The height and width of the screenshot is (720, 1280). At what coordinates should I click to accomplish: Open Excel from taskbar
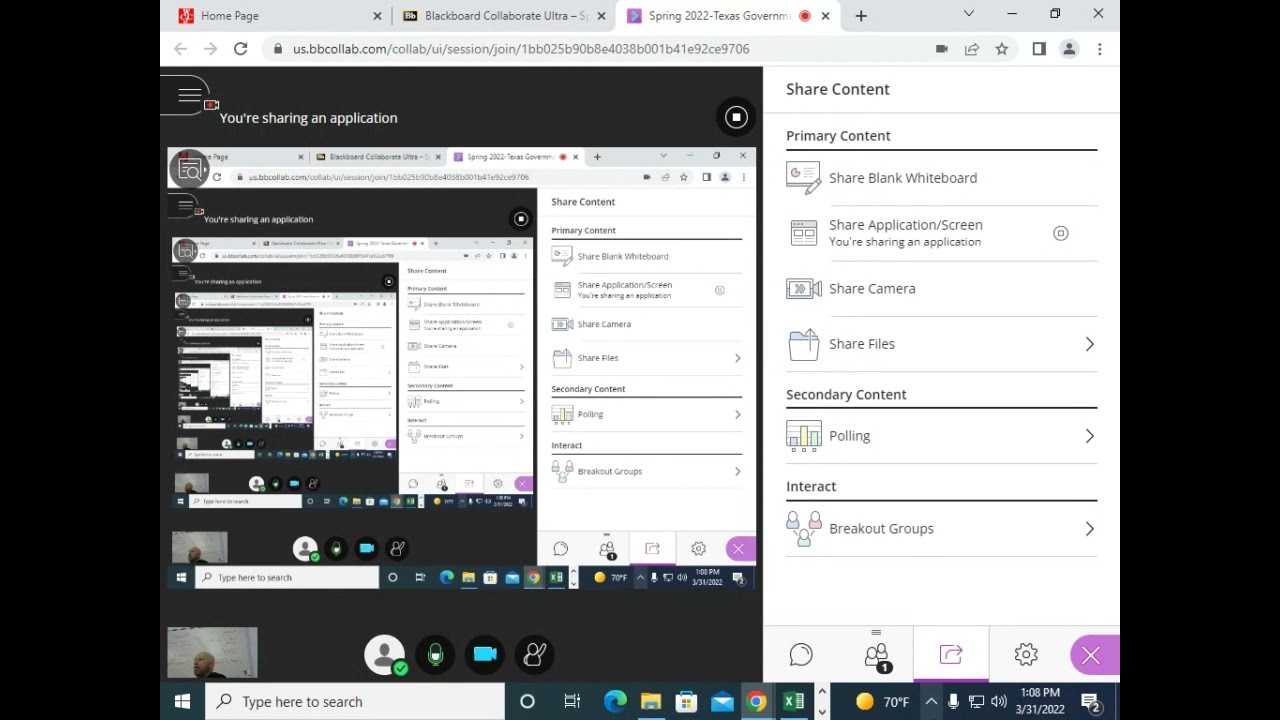click(x=793, y=702)
